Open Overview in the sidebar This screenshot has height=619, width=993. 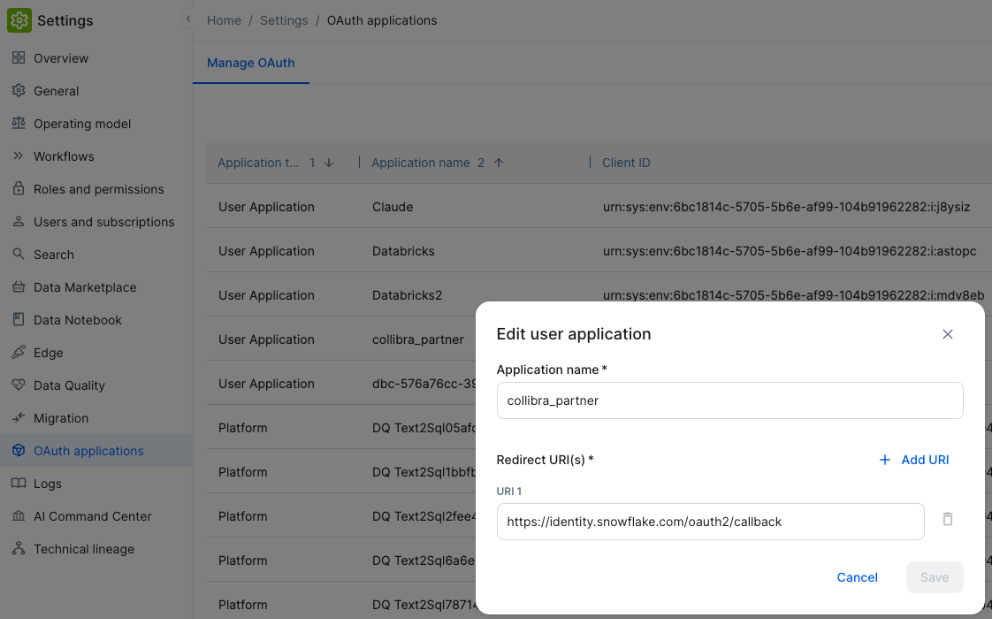pyautogui.click(x=61, y=58)
